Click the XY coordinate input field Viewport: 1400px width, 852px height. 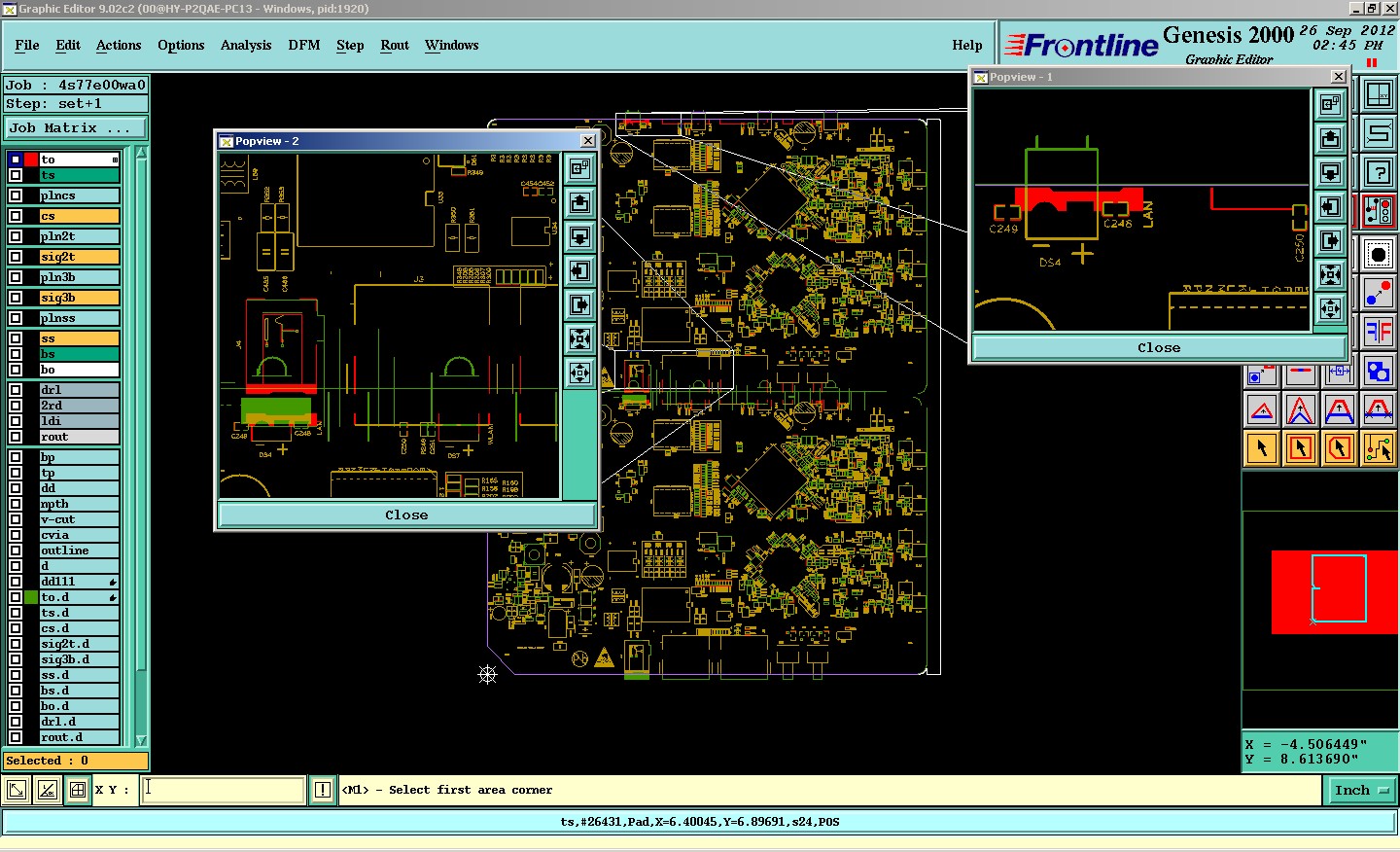pyautogui.click(x=224, y=790)
